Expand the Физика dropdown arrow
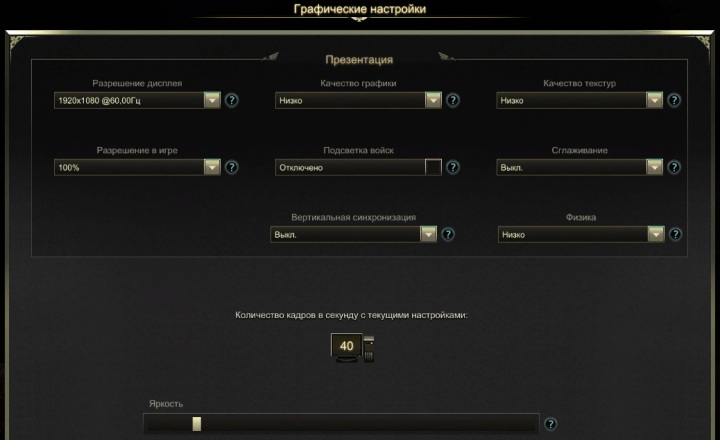 (x=656, y=234)
